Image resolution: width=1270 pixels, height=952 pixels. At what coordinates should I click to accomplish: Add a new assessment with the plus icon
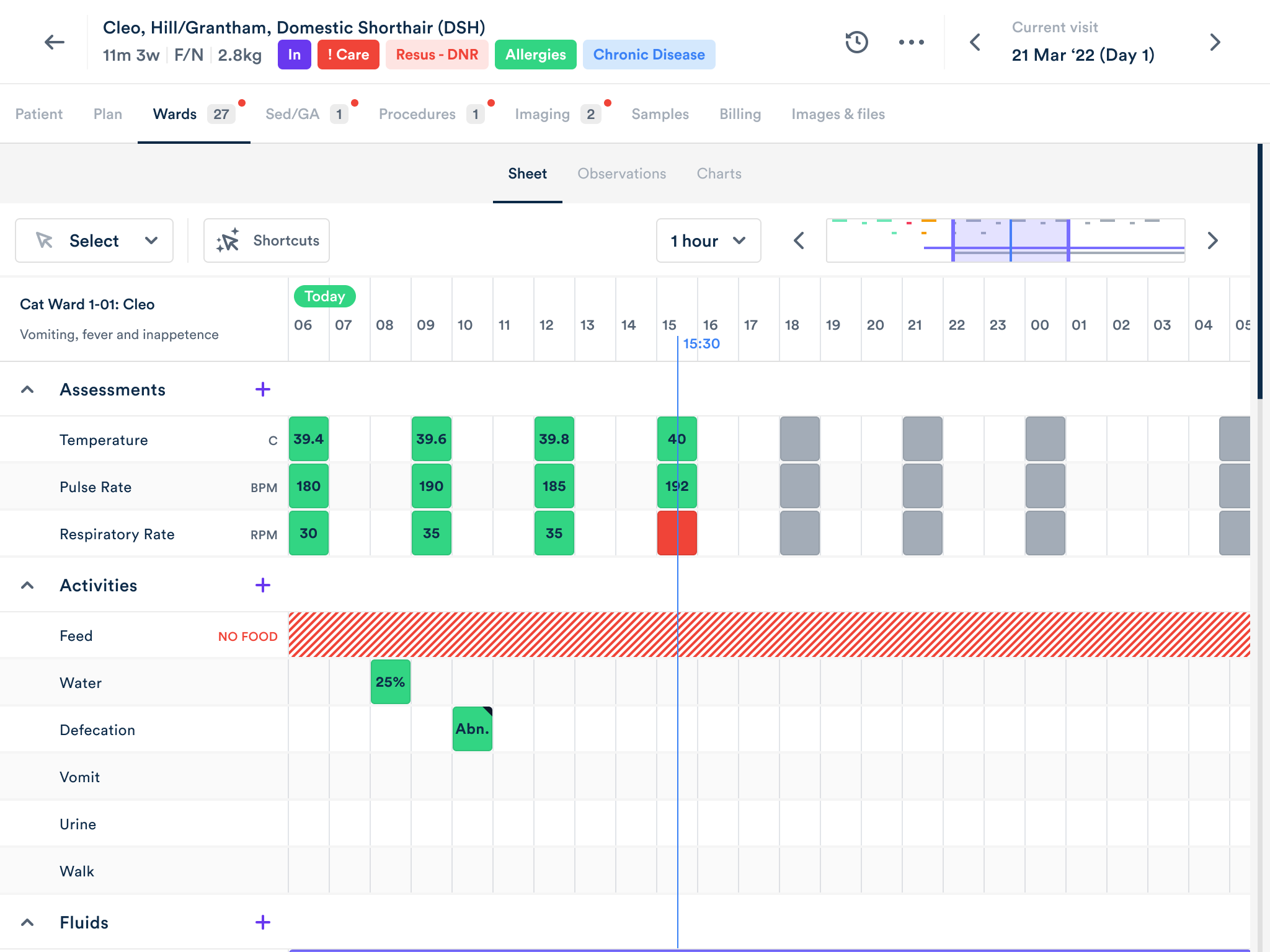pos(263,389)
